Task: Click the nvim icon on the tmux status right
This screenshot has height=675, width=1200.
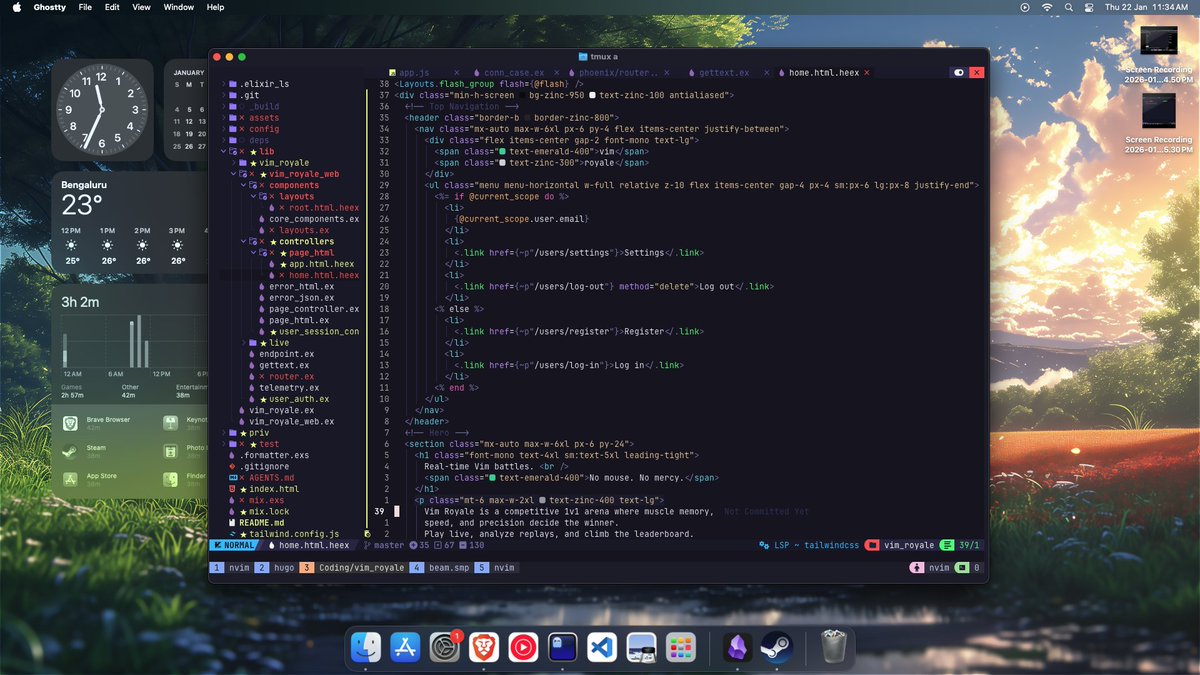Action: (x=919, y=567)
